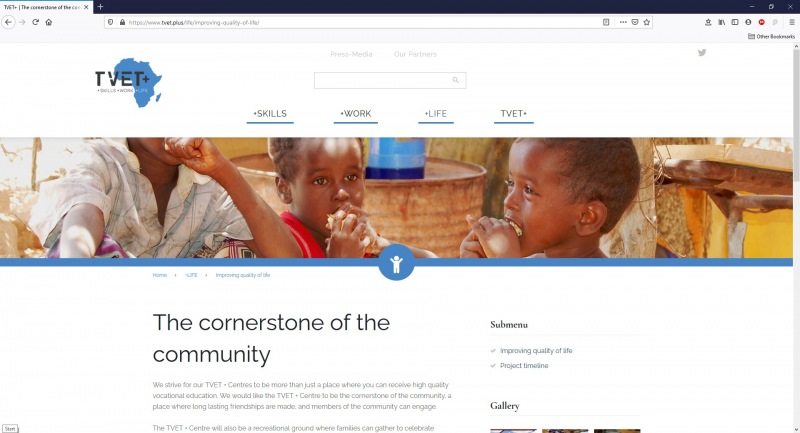Viewport: 800px width, 433px height.
Task: Open the TVET+ navigation item
Action: tap(513, 114)
